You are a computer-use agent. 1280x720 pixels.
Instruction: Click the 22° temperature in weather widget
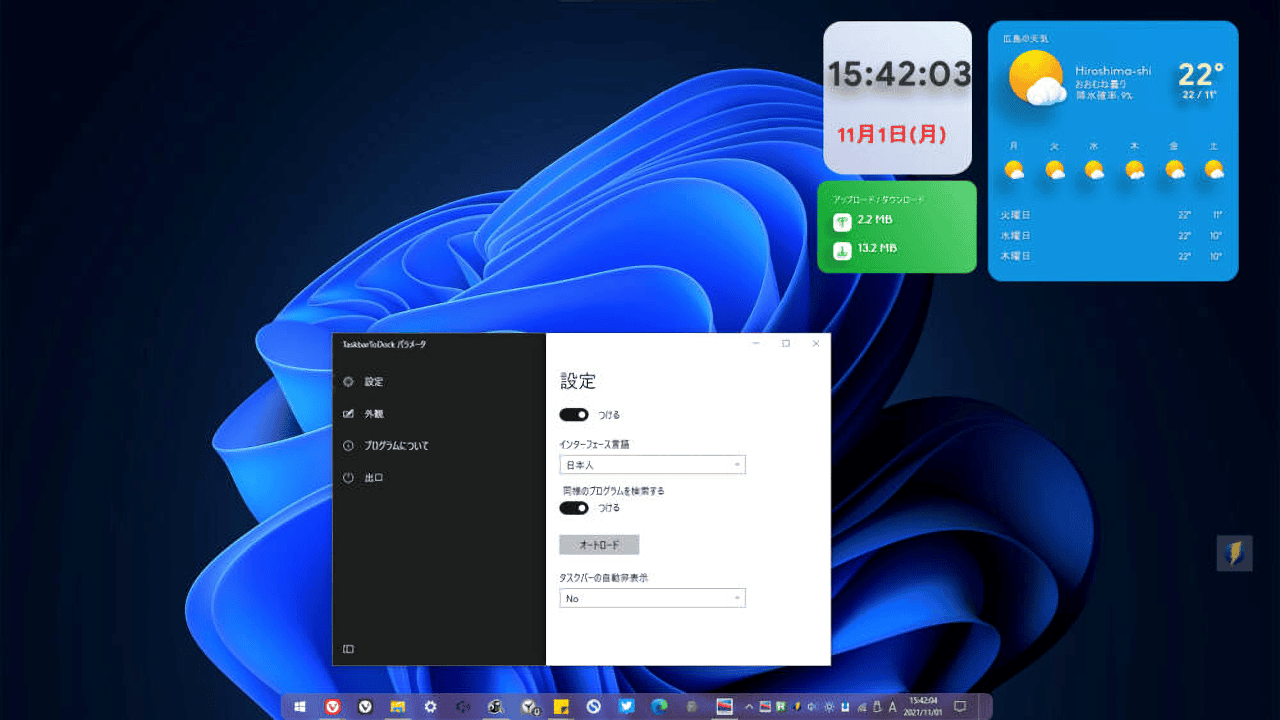[1201, 74]
